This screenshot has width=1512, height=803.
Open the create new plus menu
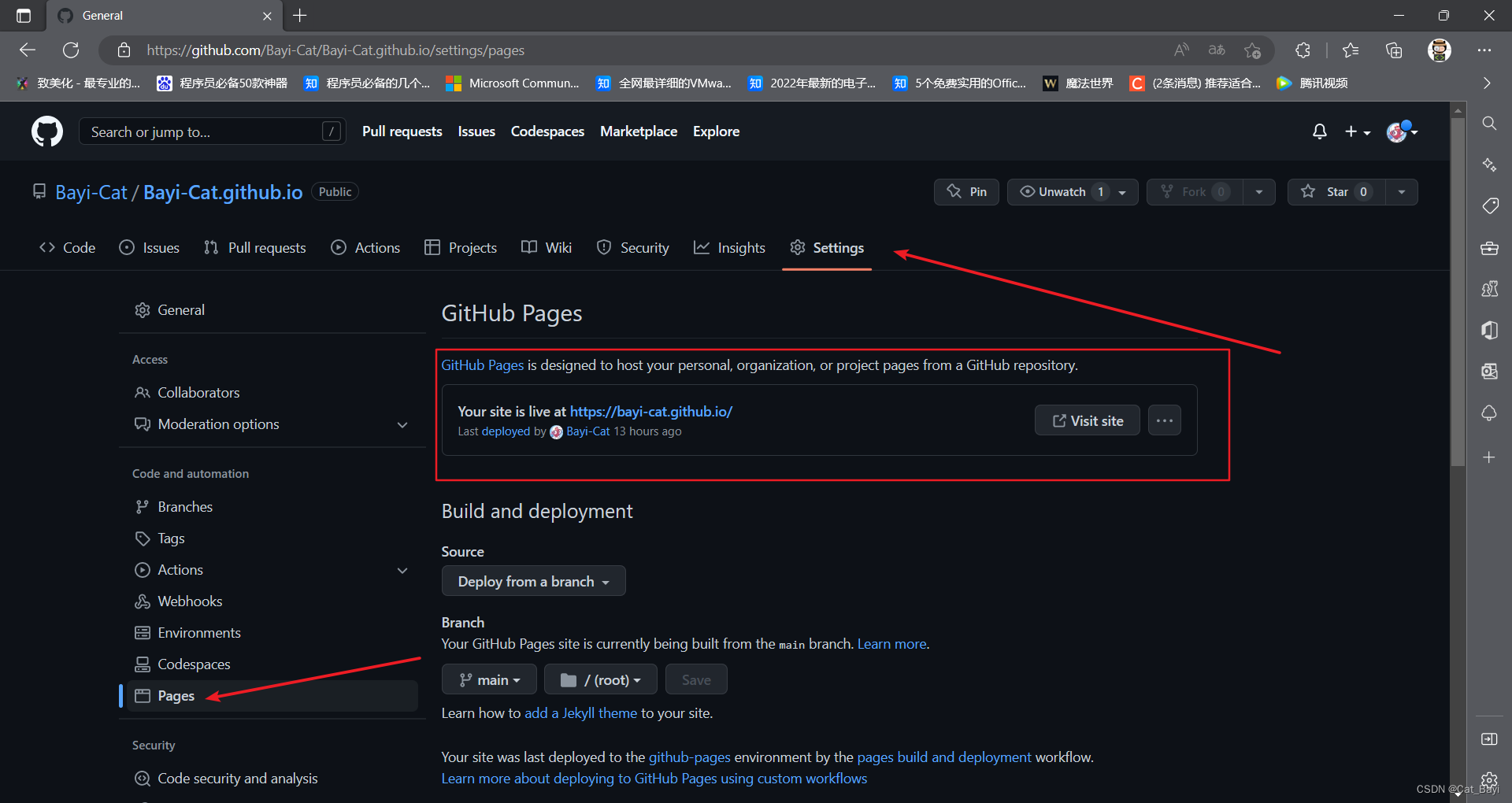pyautogui.click(x=1357, y=131)
